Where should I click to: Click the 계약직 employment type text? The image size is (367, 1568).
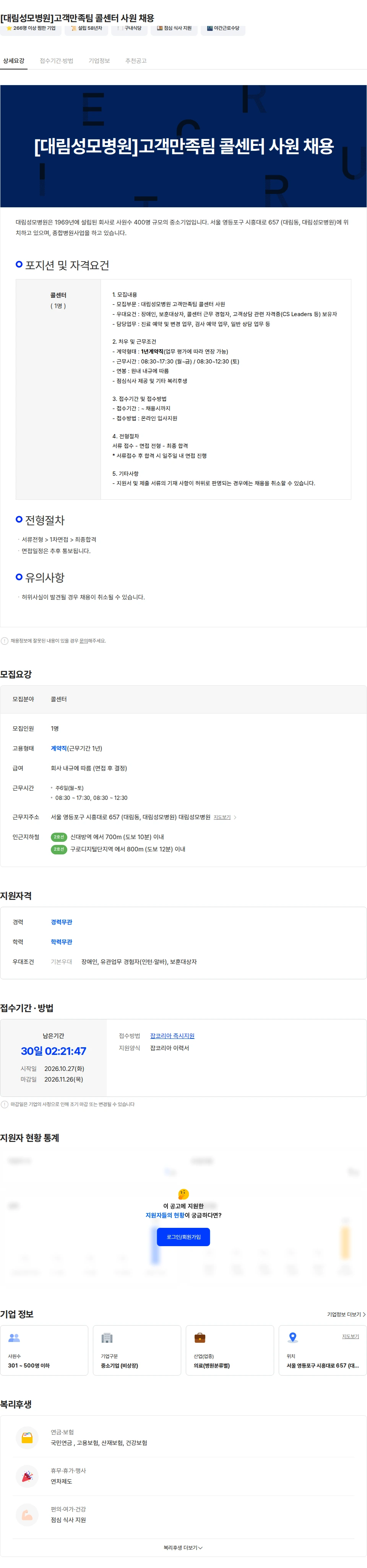point(58,748)
